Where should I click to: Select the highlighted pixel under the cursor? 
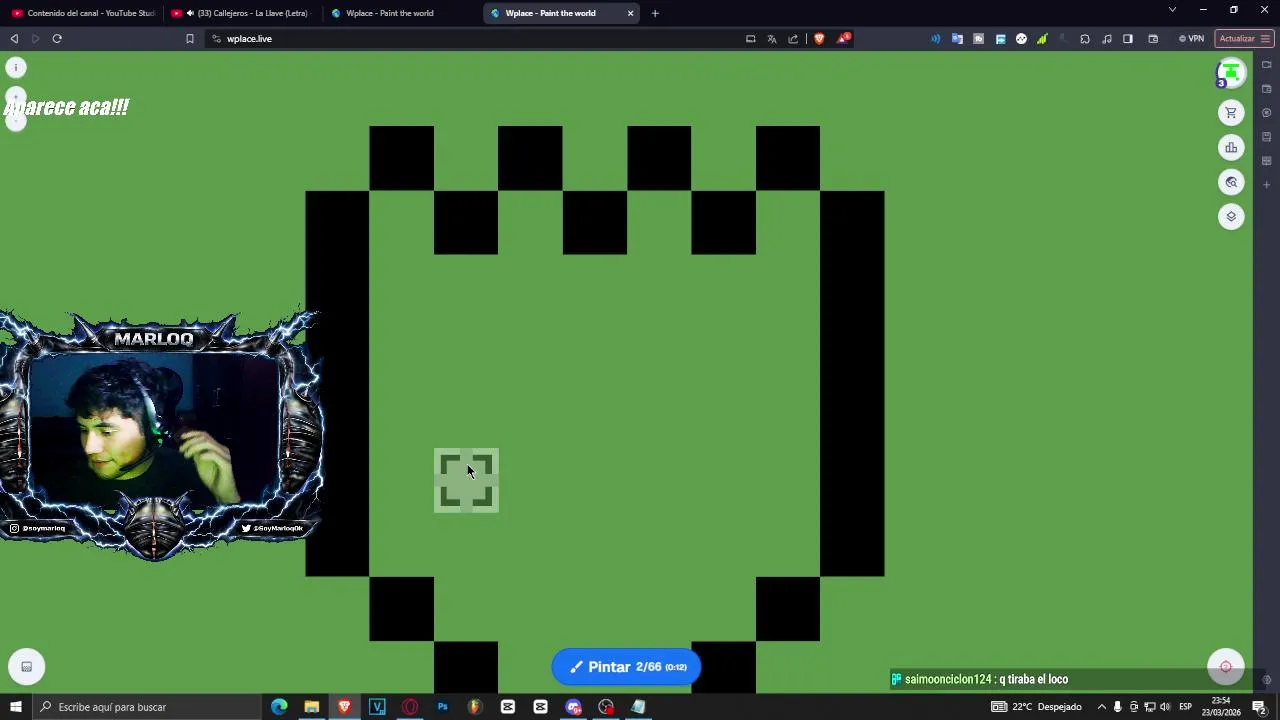pyautogui.click(x=466, y=481)
